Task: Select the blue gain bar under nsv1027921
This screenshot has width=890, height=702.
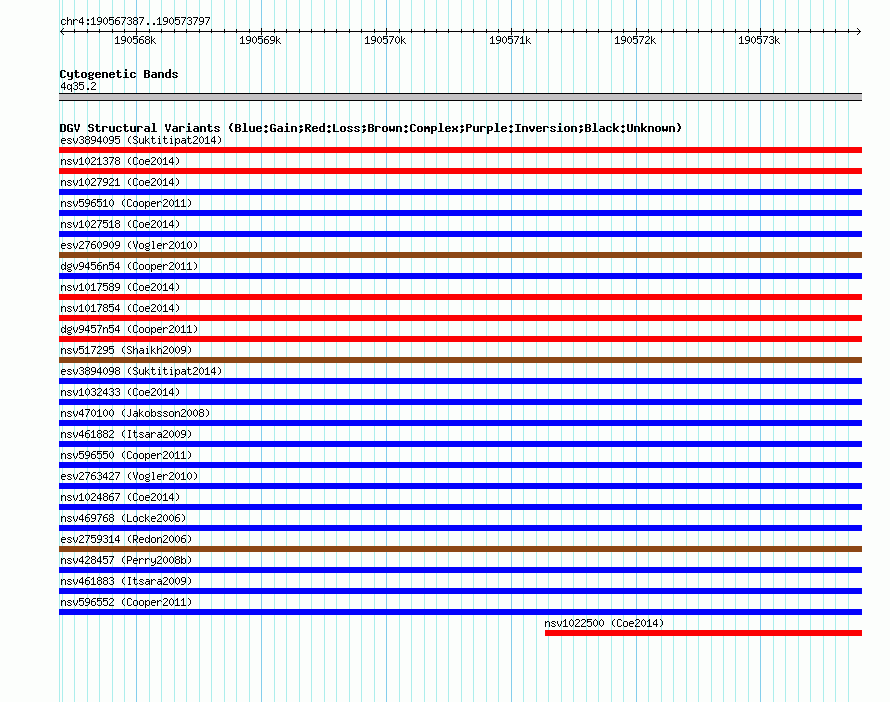Action: pos(460,192)
